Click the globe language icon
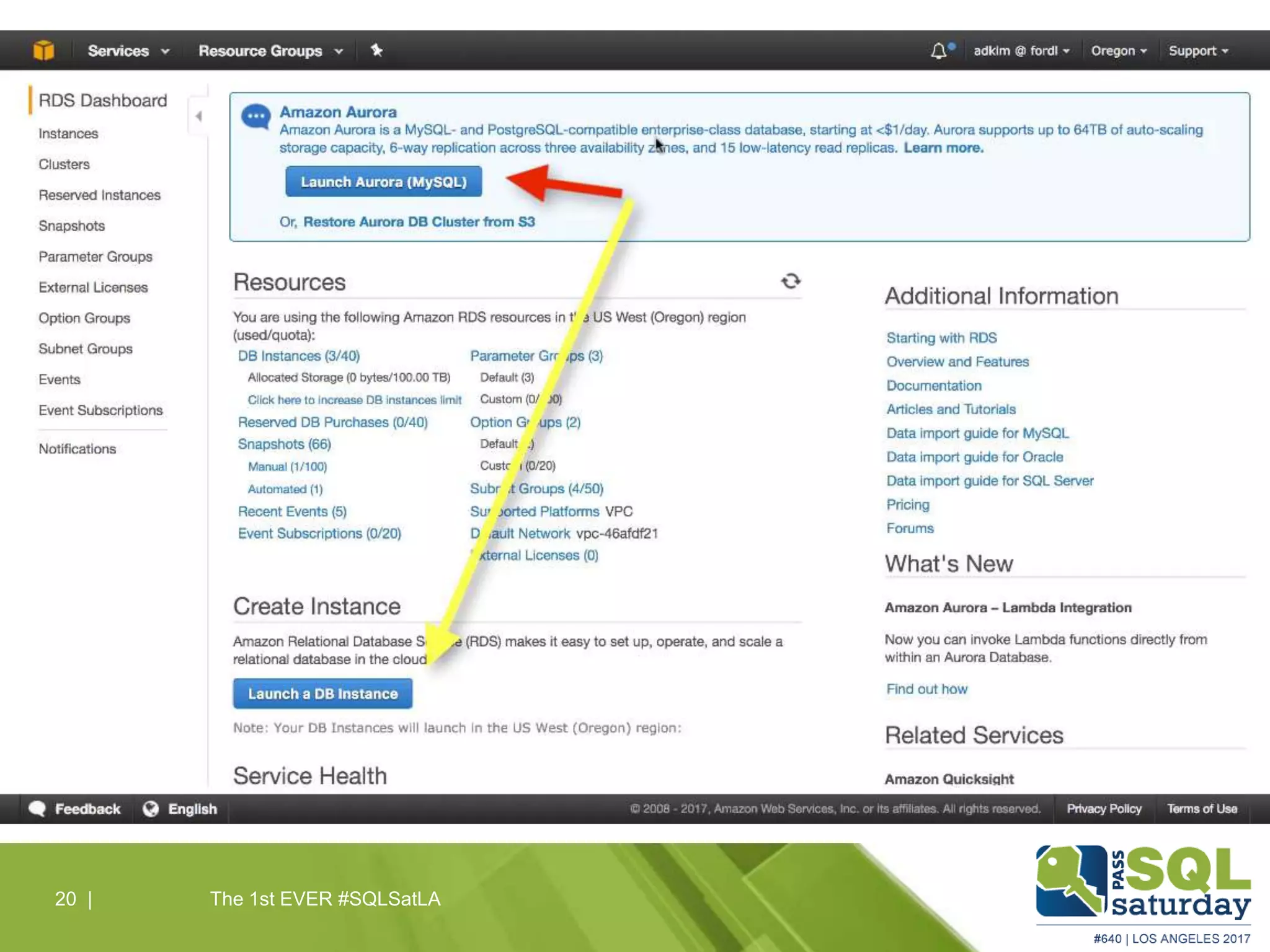The height and width of the screenshot is (952, 1270). click(151, 809)
